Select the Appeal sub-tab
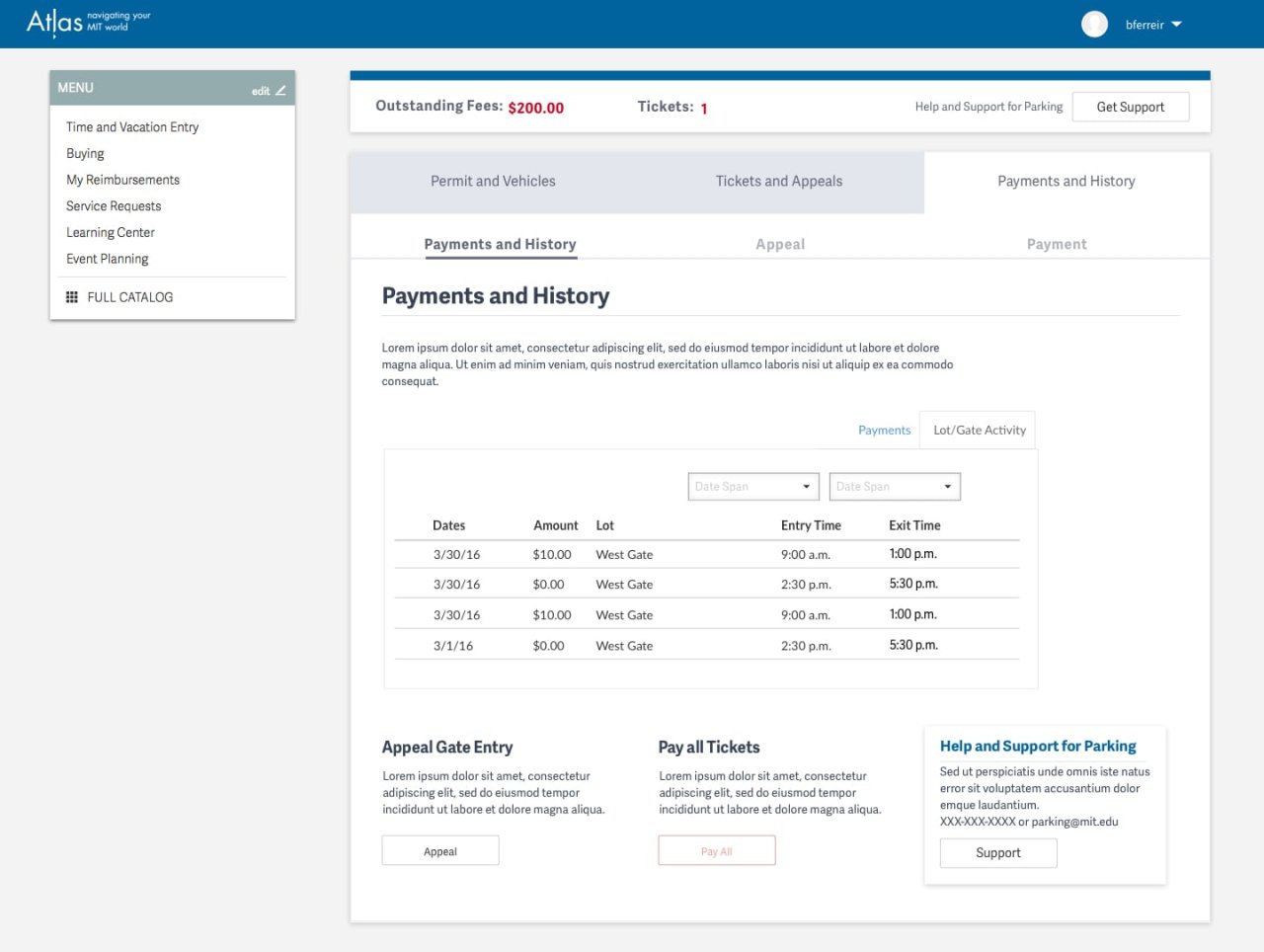This screenshot has width=1264, height=952. [x=779, y=245]
